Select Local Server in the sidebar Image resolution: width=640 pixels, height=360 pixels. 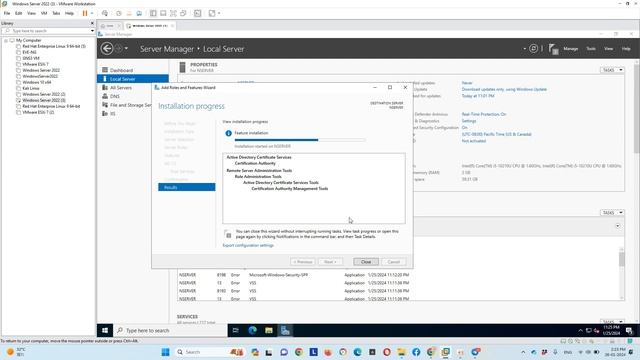click(x=133, y=79)
